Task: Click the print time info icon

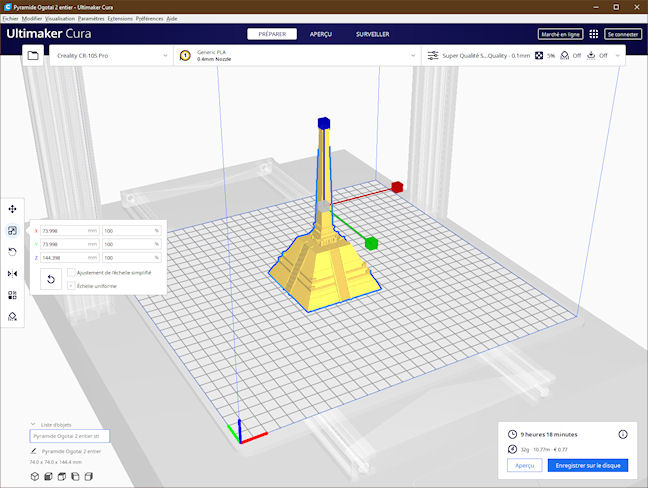Action: [x=623, y=435]
